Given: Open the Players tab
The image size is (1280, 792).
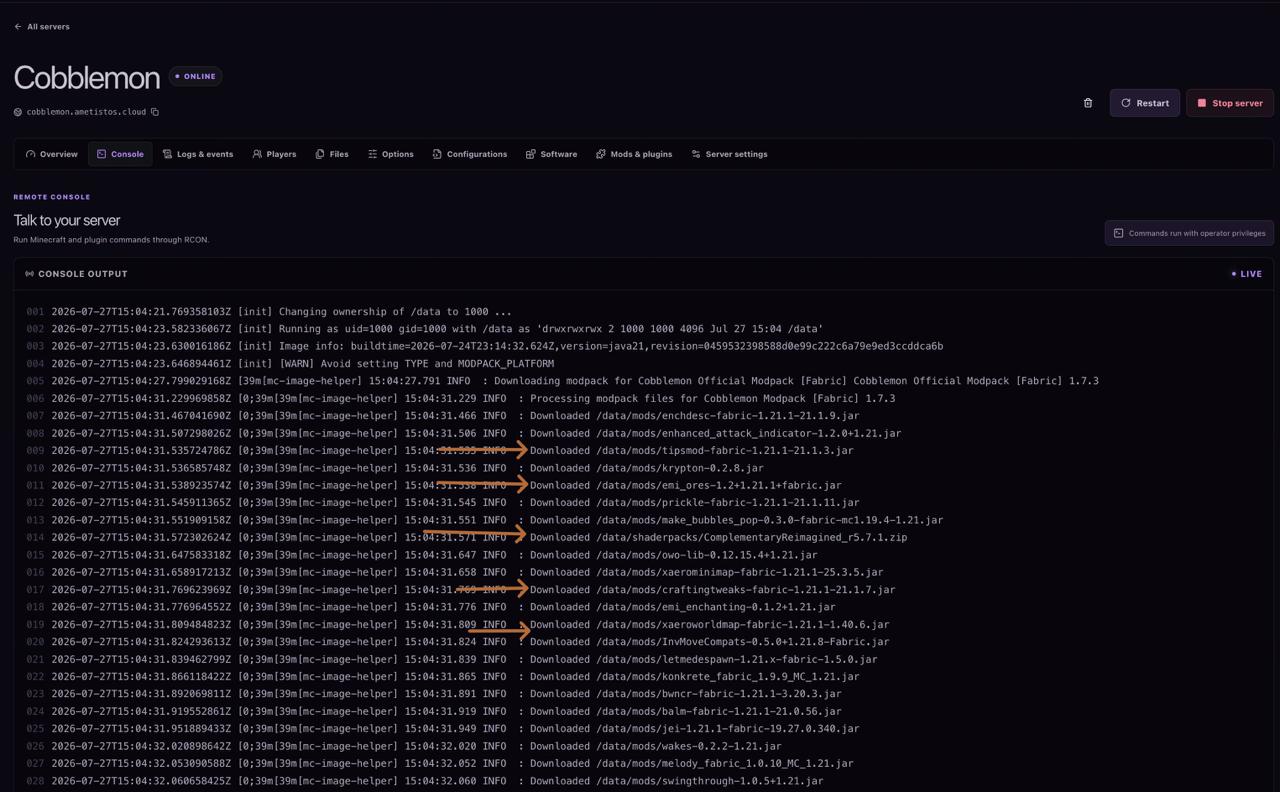Looking at the screenshot, I should pos(274,154).
